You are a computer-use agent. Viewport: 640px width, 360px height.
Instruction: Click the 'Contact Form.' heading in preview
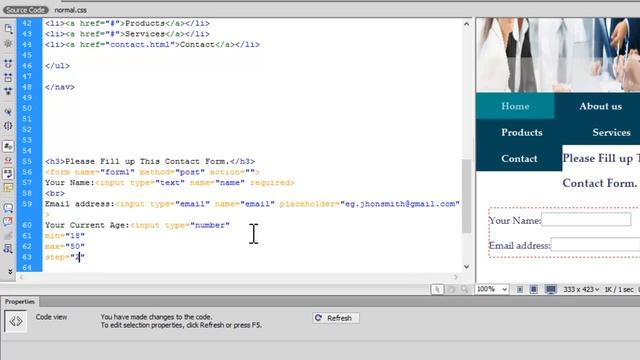click(599, 183)
